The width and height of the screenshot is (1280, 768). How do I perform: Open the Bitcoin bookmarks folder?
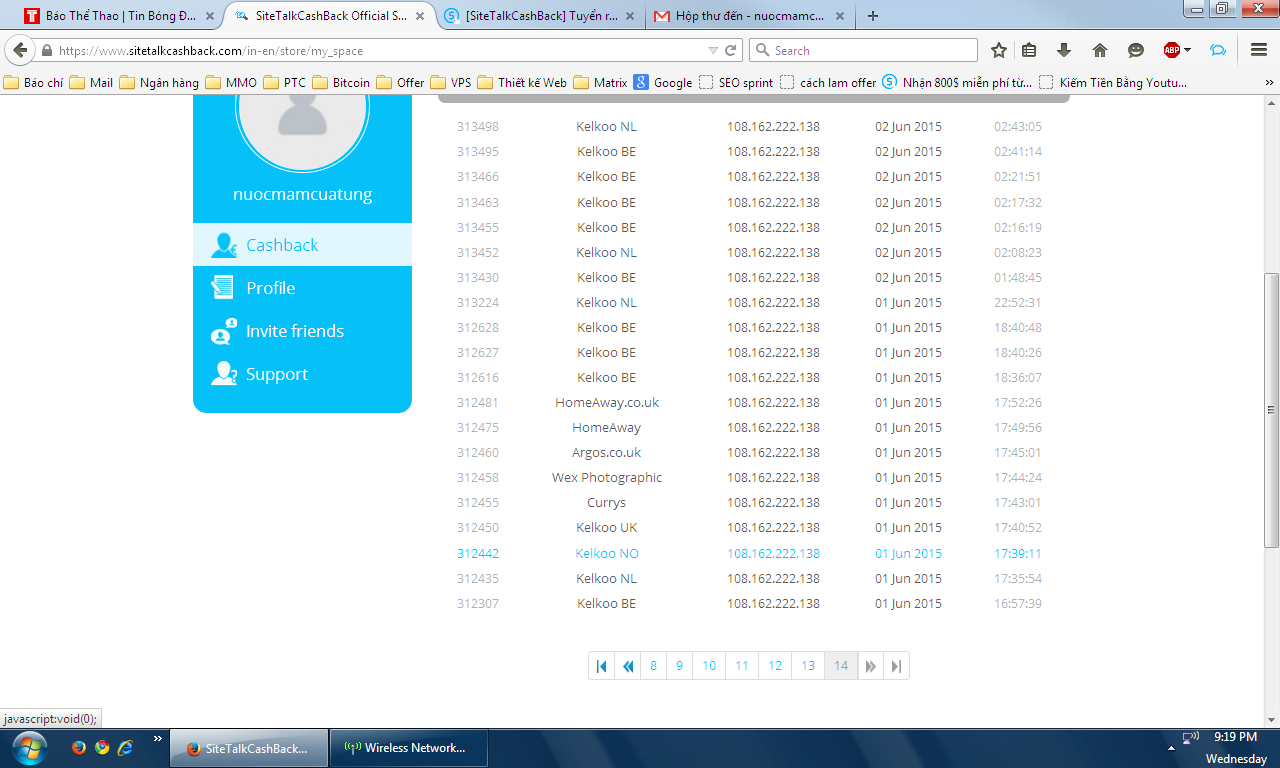pos(341,83)
